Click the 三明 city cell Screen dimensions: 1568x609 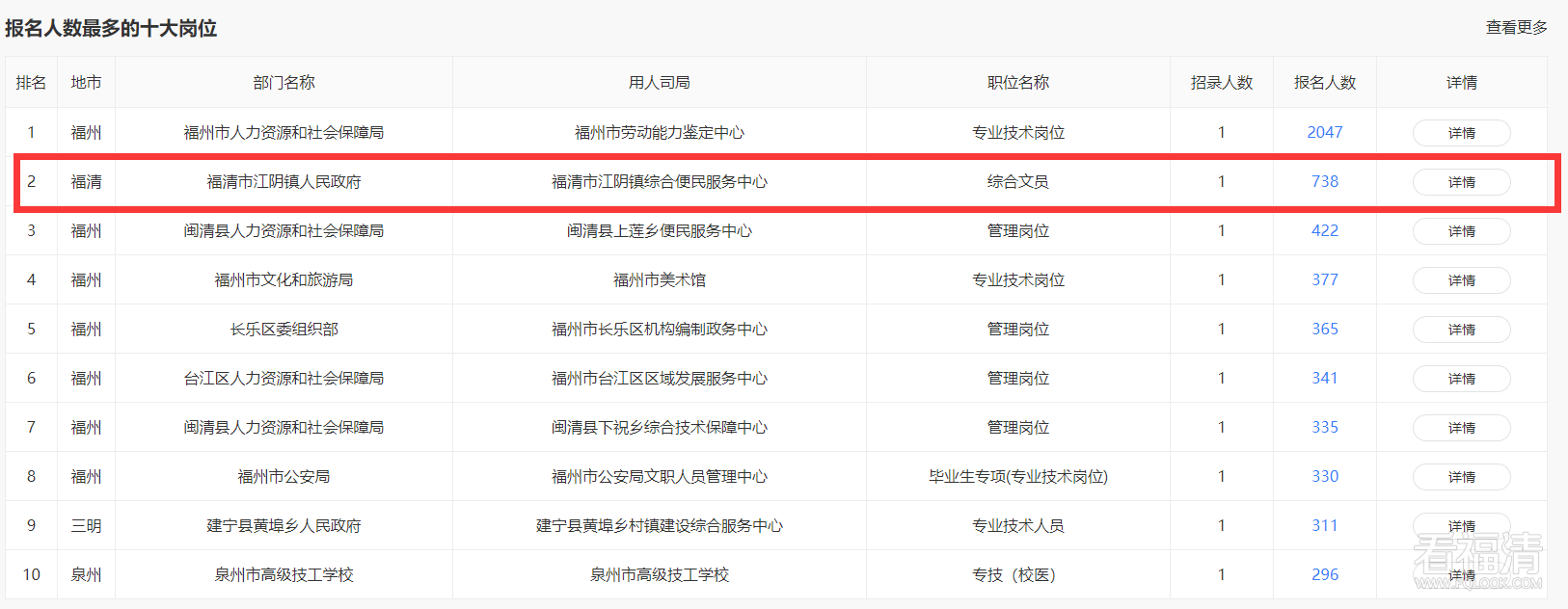(86, 525)
